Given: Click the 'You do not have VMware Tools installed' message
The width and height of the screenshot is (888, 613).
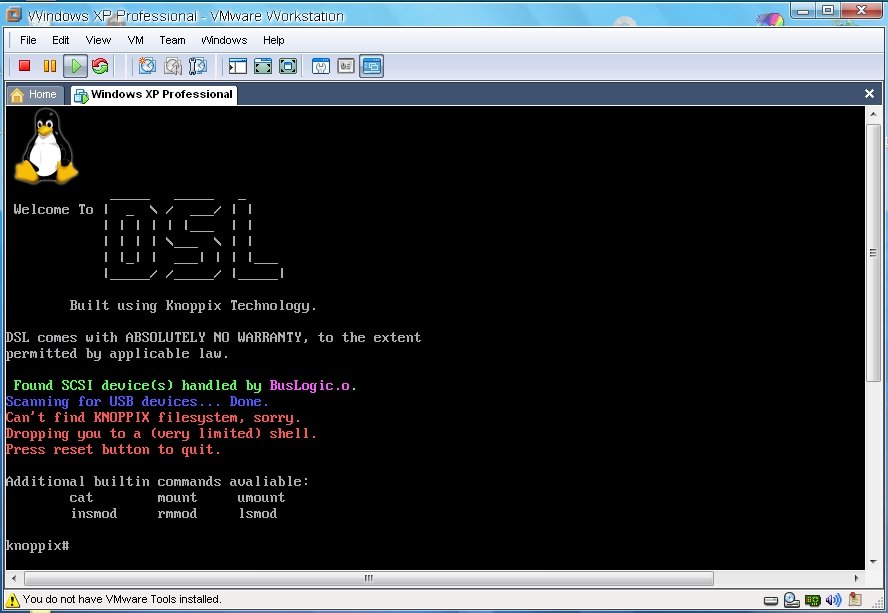Looking at the screenshot, I should pos(122,599).
